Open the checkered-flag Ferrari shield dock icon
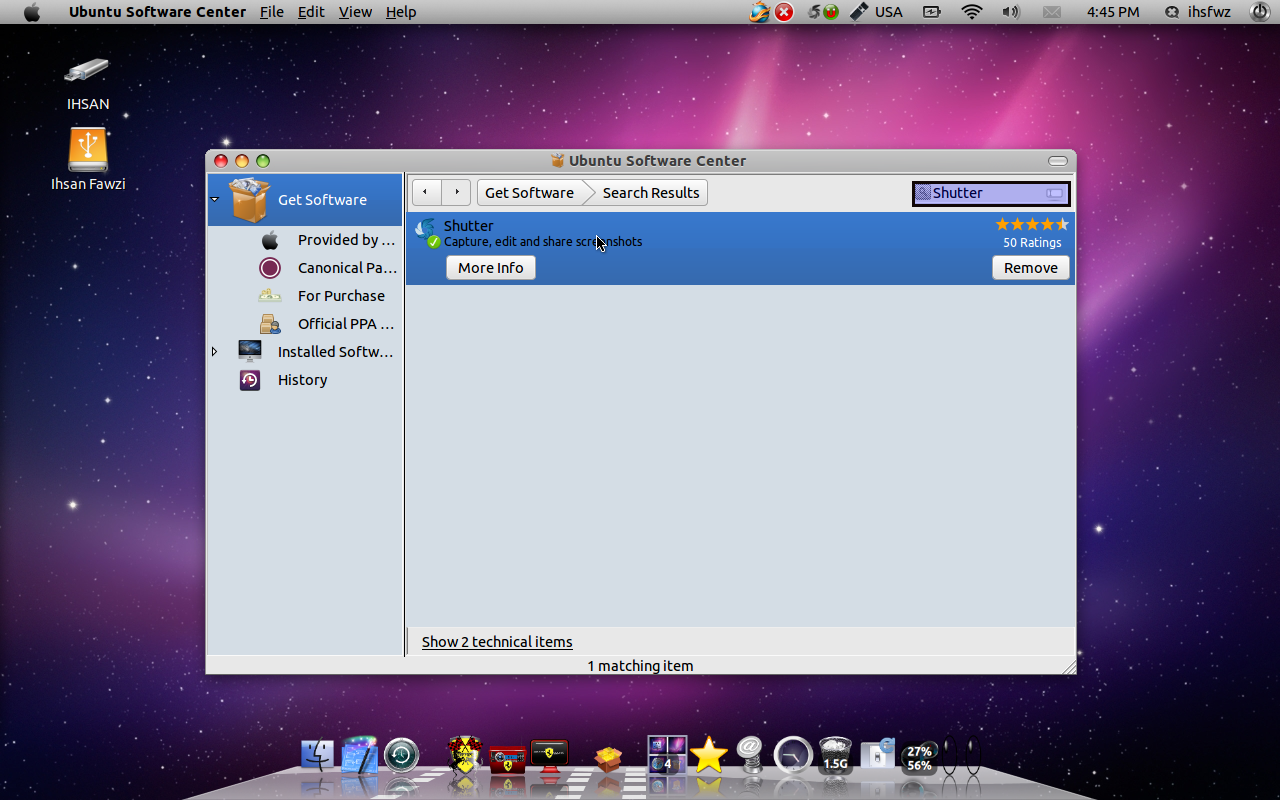The image size is (1280, 800). pyautogui.click(x=465, y=754)
